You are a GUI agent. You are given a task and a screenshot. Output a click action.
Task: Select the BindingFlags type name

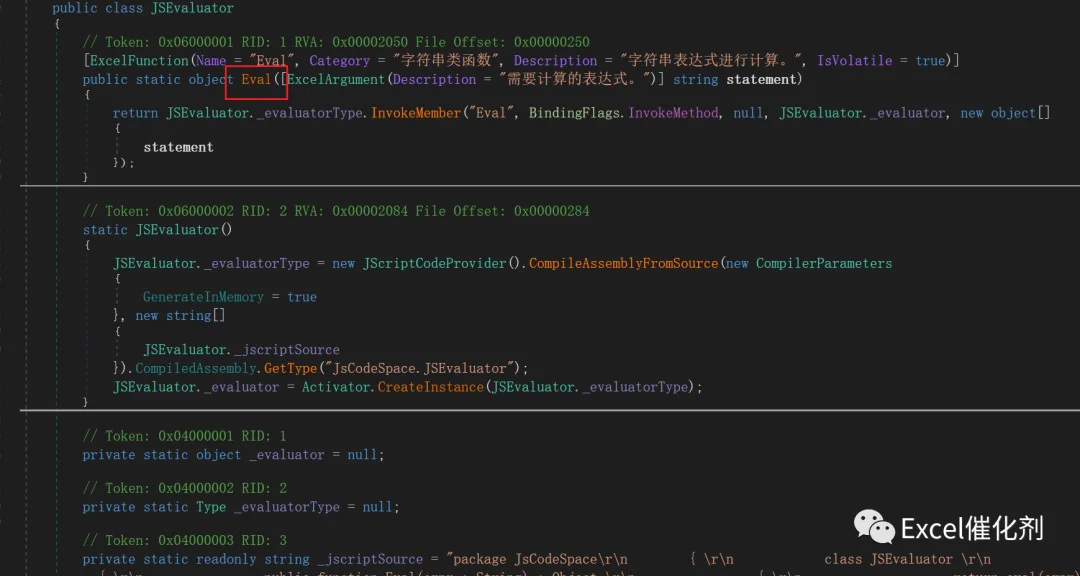pyautogui.click(x=576, y=113)
